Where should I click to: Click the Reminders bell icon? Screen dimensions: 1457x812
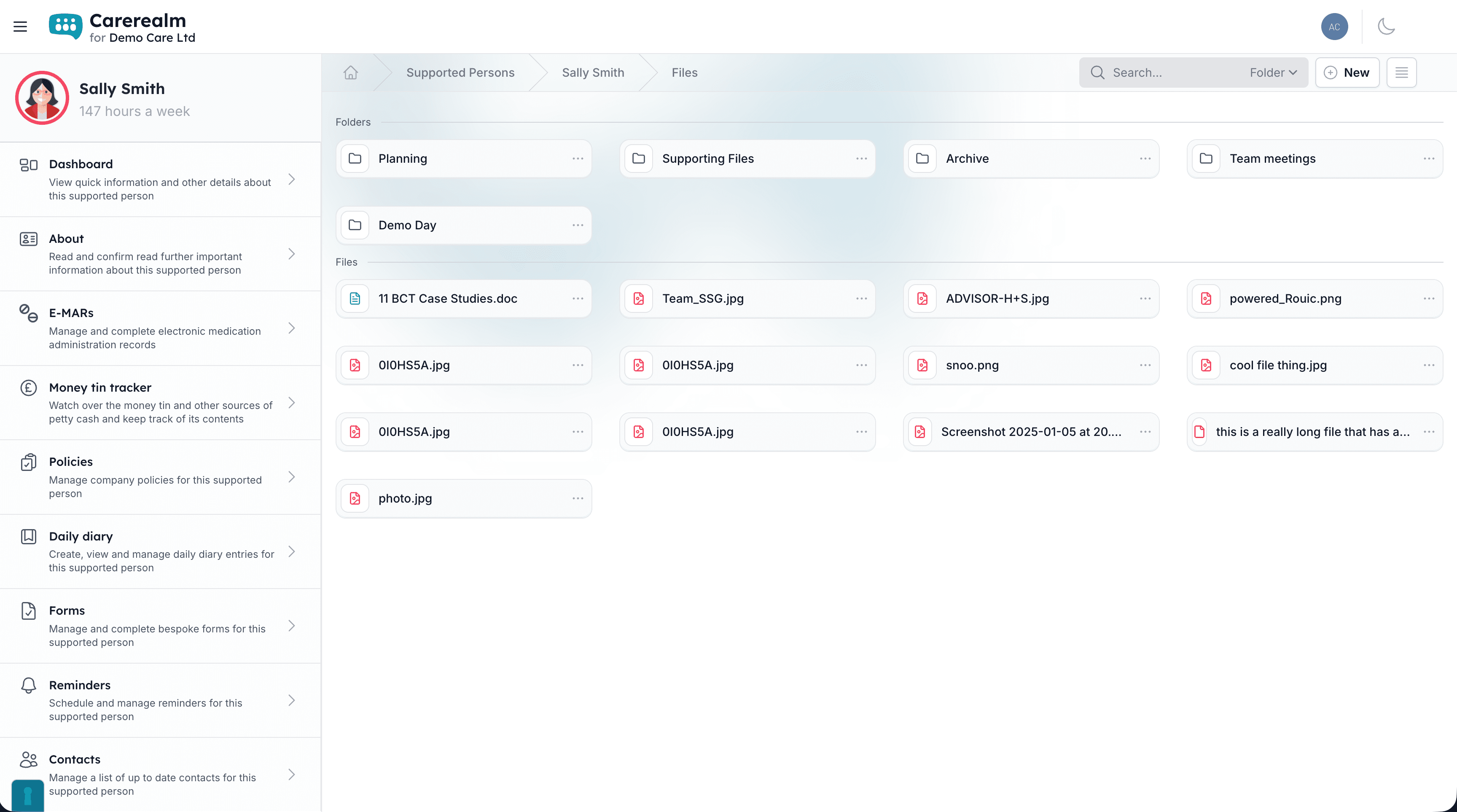coord(28,686)
